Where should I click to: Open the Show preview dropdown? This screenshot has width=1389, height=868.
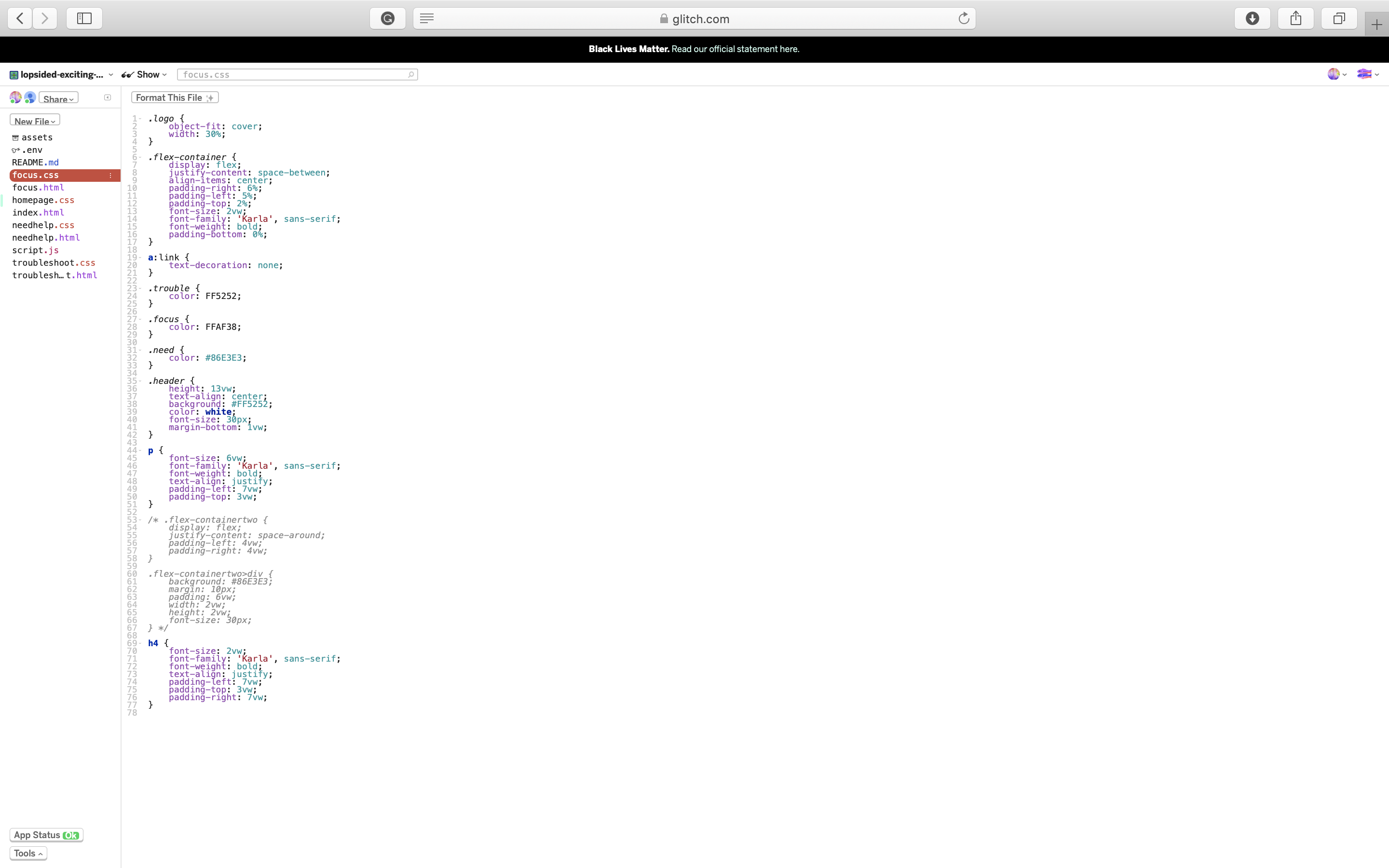click(x=145, y=75)
